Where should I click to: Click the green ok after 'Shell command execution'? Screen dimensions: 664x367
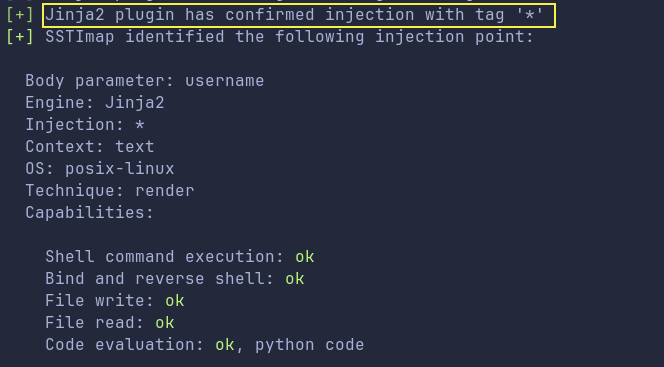(305, 257)
